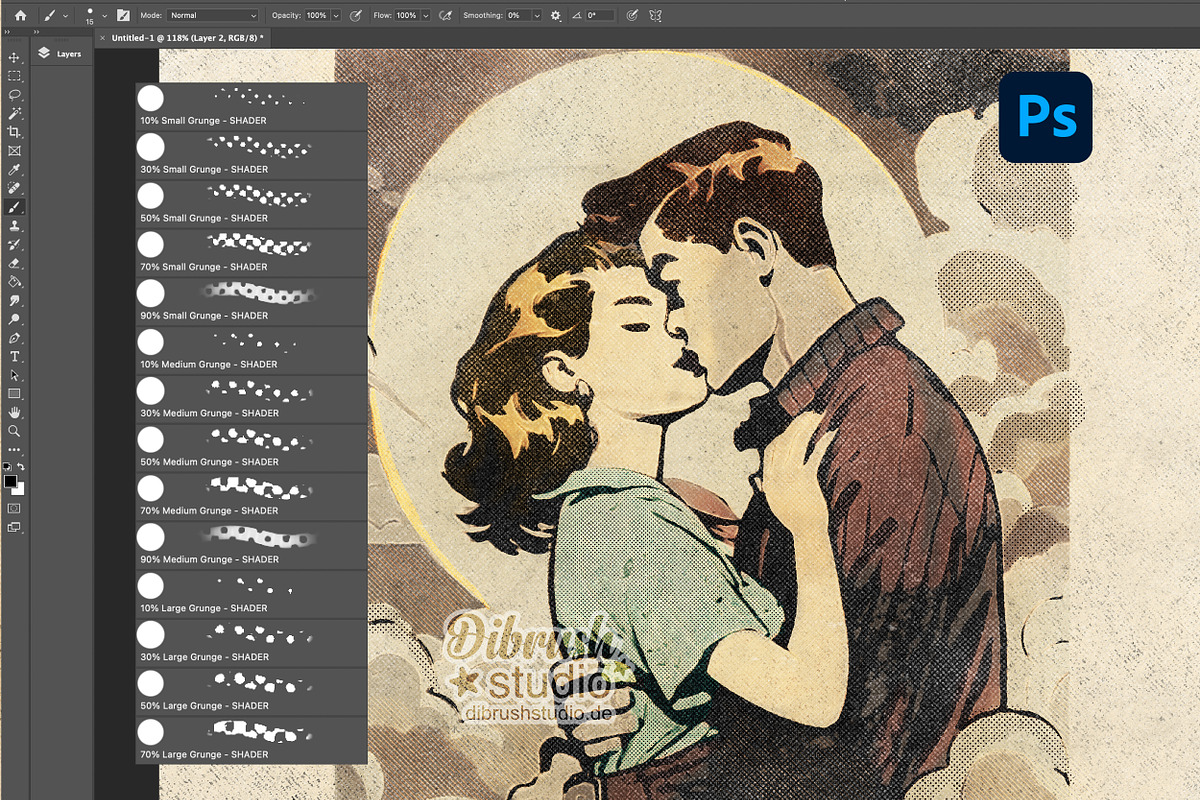Click the brush angle field
This screenshot has width=1200, height=800.
coord(600,16)
